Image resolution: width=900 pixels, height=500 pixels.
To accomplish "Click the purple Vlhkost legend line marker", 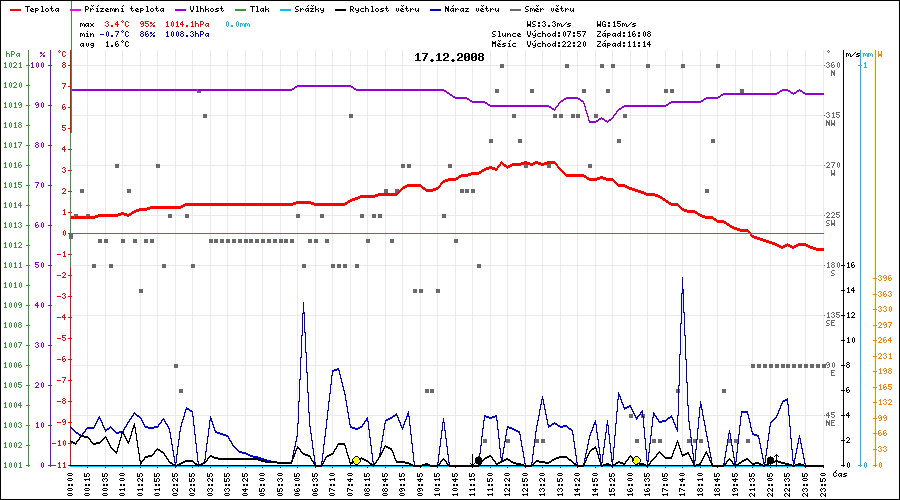I will pyautogui.click(x=181, y=8).
